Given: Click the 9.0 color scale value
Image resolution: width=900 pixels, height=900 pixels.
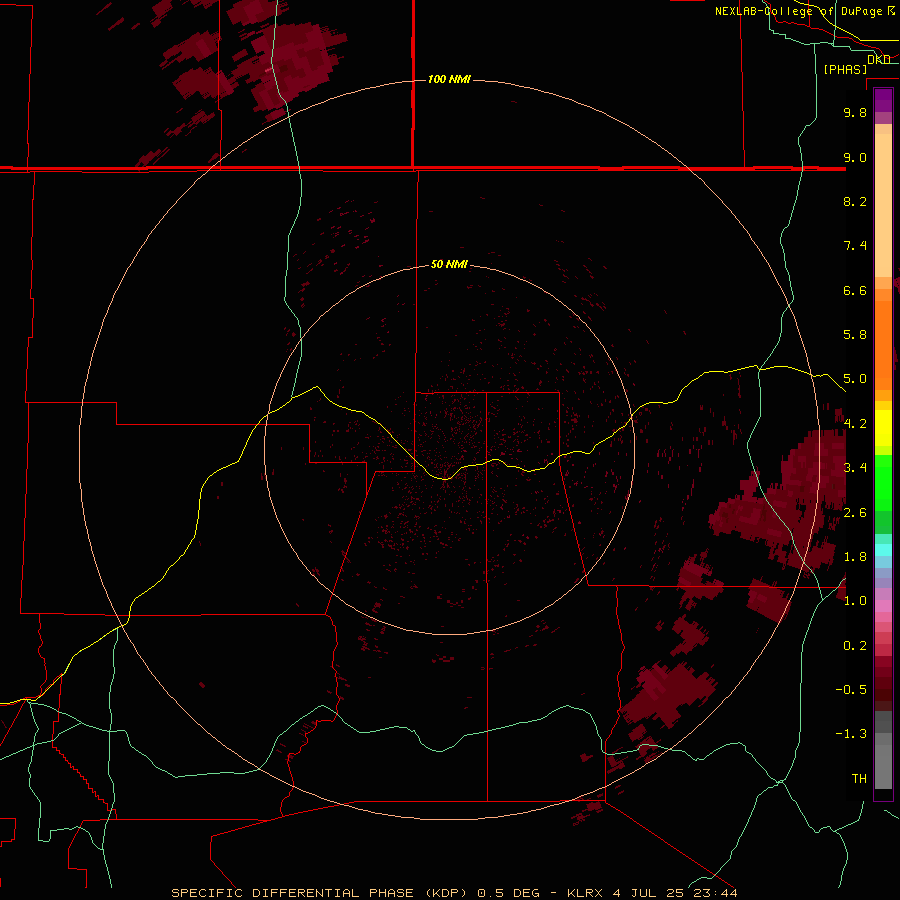Looking at the screenshot, I should pos(855,157).
